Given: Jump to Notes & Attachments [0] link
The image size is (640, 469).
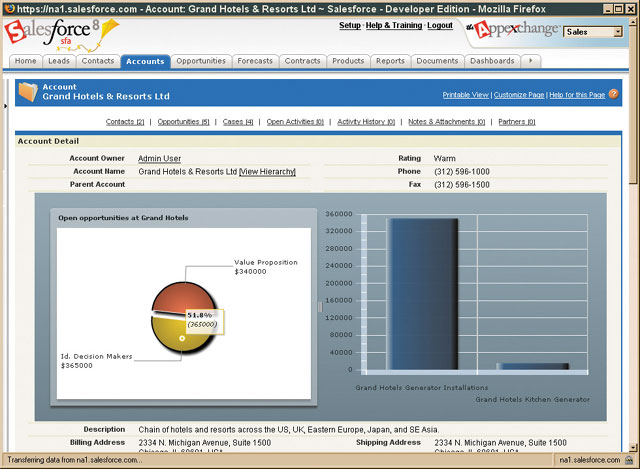Looking at the screenshot, I should [x=447, y=122].
